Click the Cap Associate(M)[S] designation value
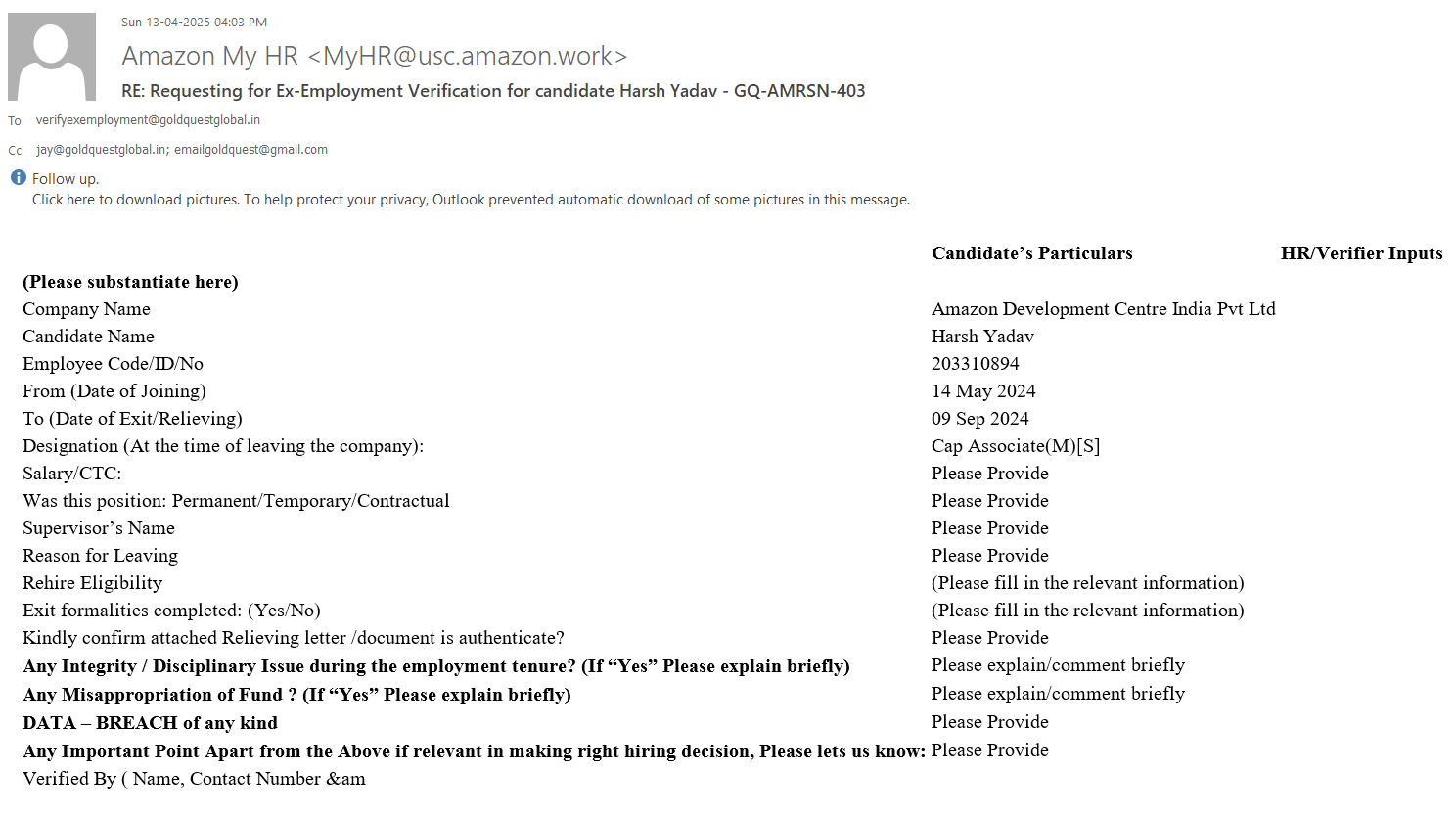The image size is (1456, 815). (1016, 446)
